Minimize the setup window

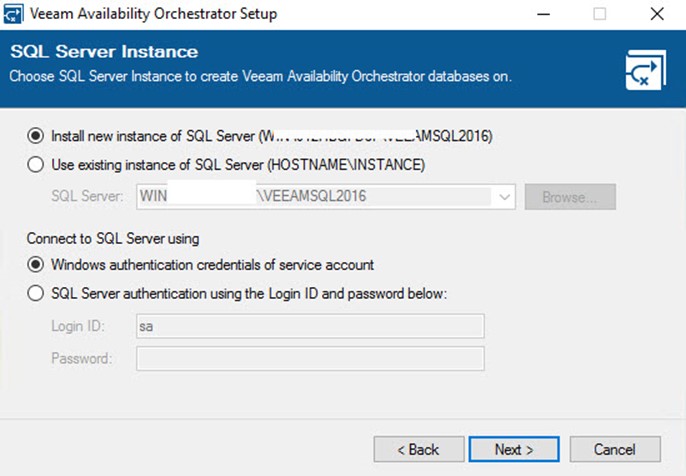pyautogui.click(x=543, y=14)
